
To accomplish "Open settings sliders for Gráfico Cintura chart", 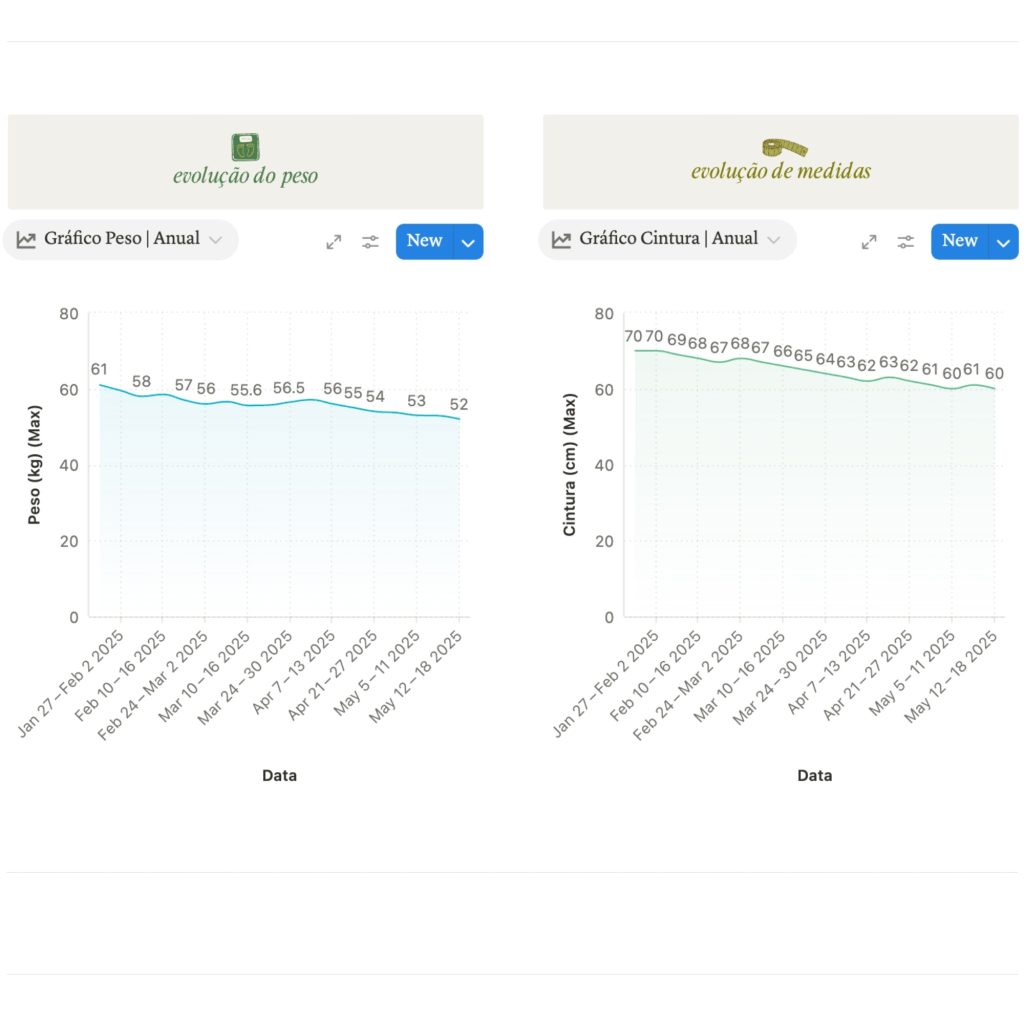I will click(906, 242).
